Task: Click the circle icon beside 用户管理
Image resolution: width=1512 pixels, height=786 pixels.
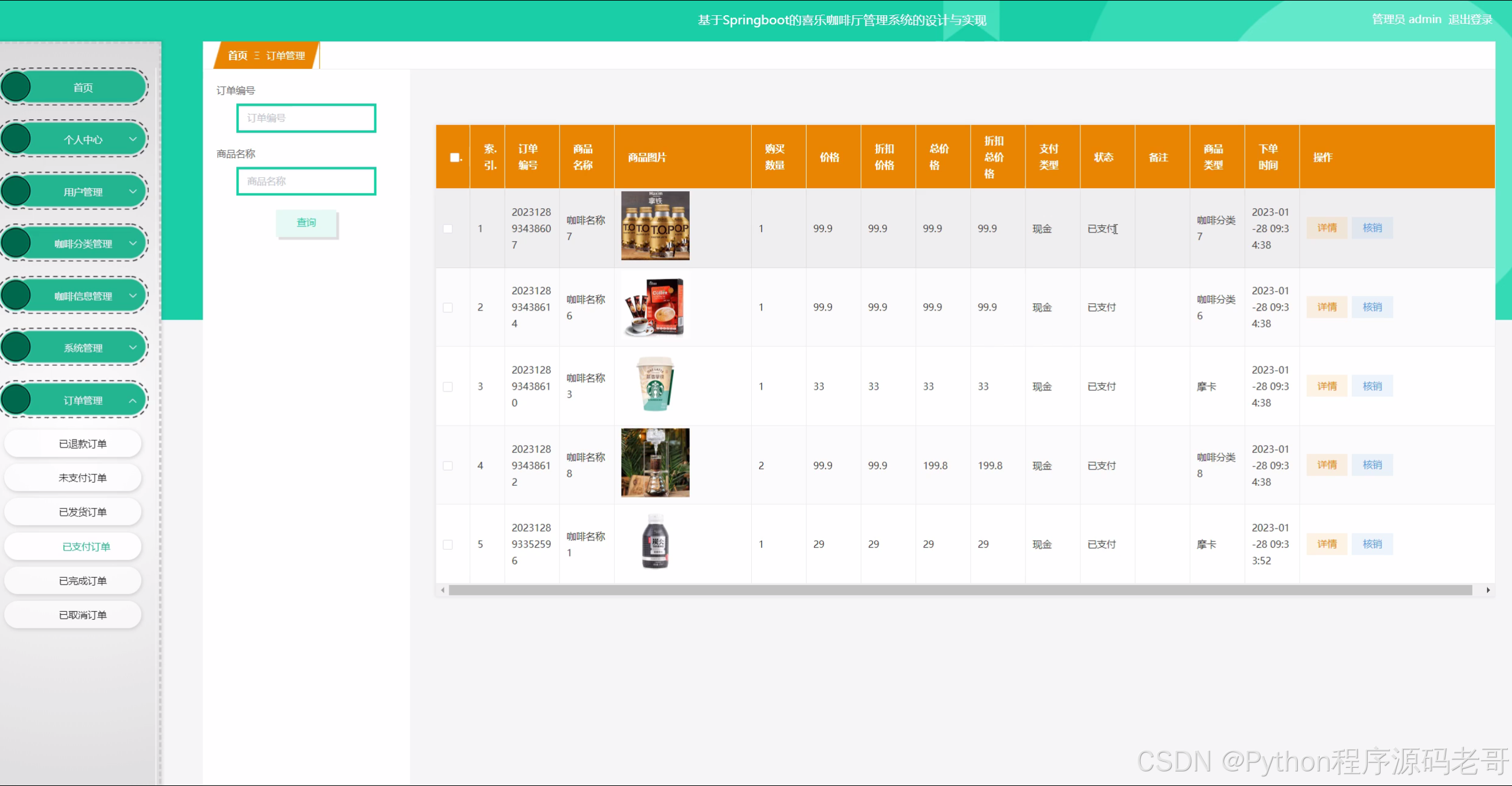Action: coord(16,191)
